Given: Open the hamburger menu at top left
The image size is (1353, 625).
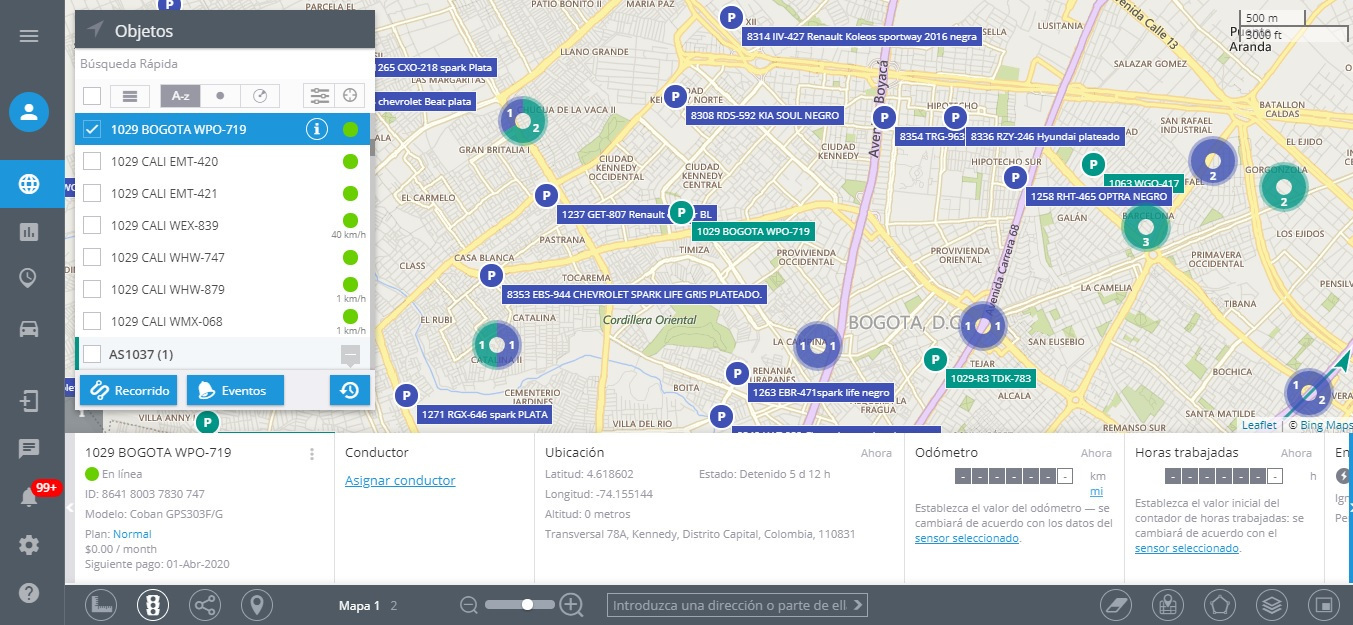Looking at the screenshot, I should (29, 36).
